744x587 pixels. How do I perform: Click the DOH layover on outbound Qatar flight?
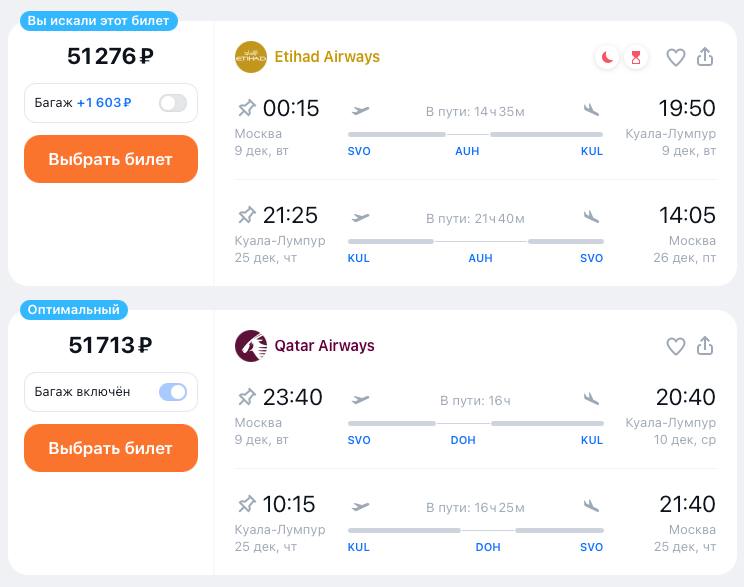(x=463, y=440)
